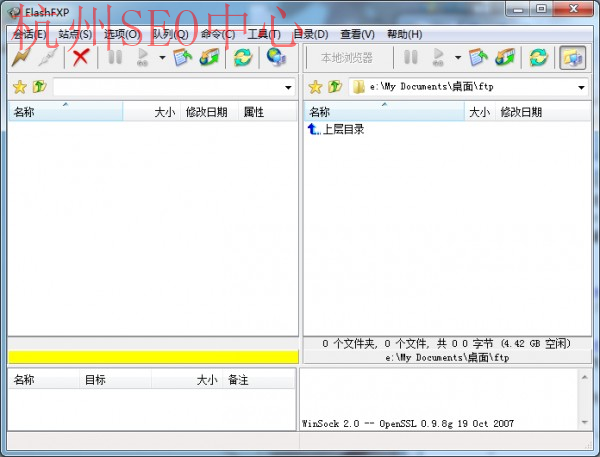Refresh the right local pane
600x457 pixels.
538,57
